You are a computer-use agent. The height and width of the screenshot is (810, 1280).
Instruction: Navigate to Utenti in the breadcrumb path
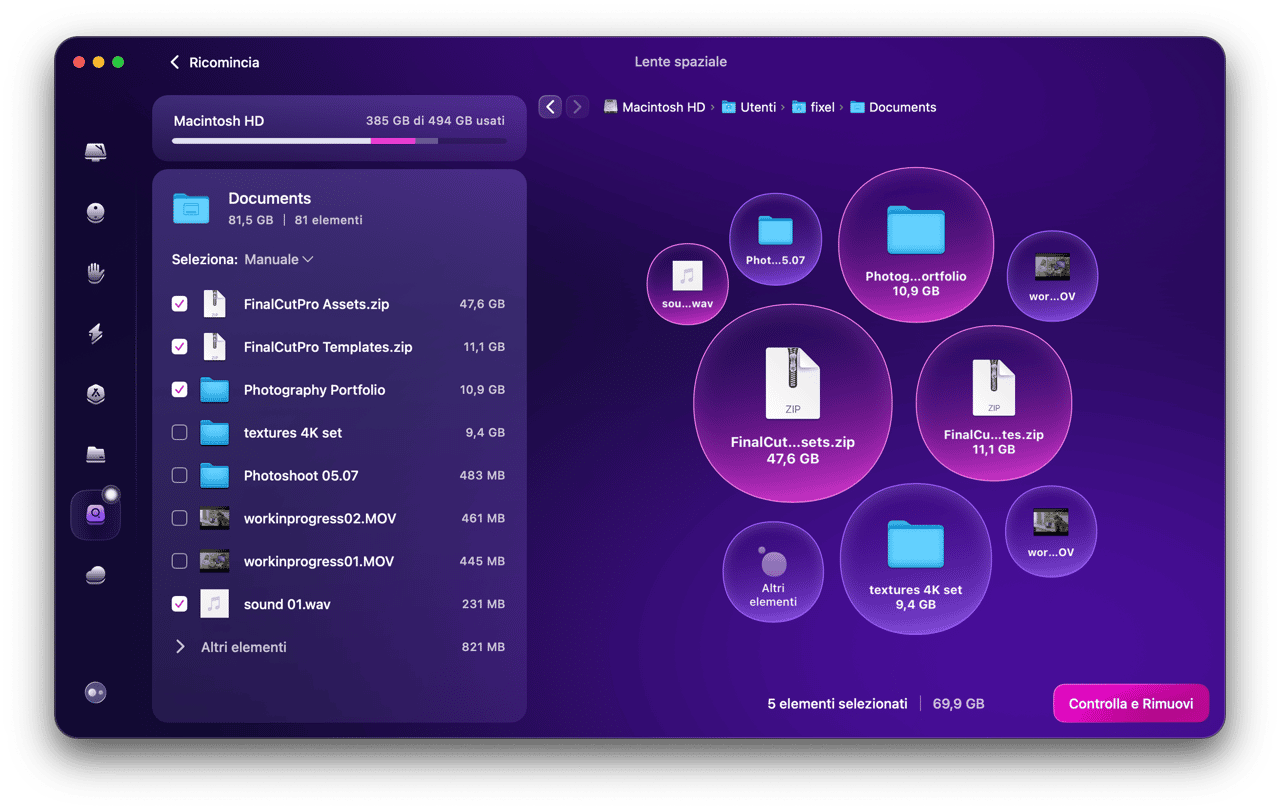[757, 107]
